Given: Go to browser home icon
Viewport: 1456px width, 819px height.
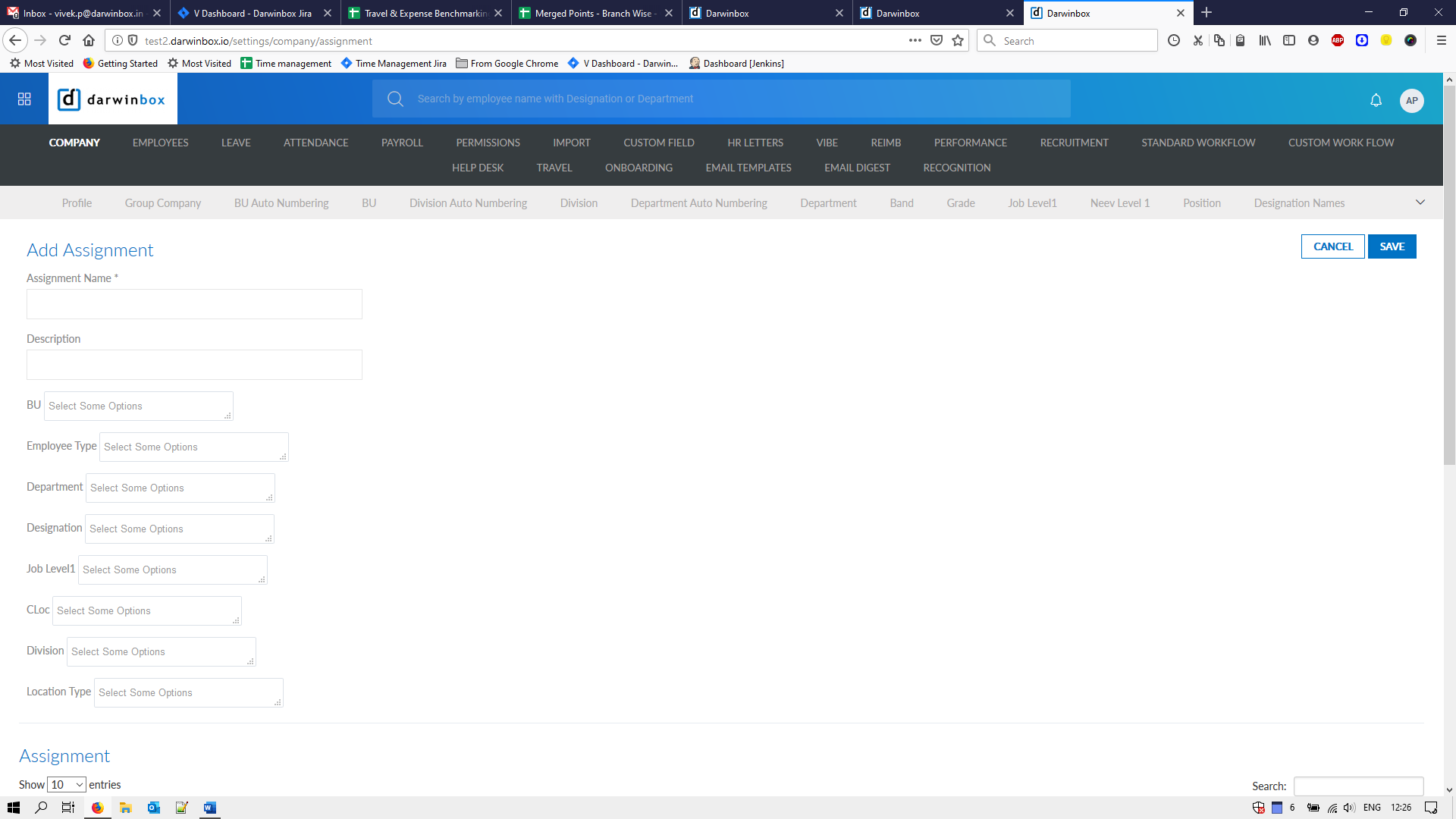Looking at the screenshot, I should (x=89, y=41).
